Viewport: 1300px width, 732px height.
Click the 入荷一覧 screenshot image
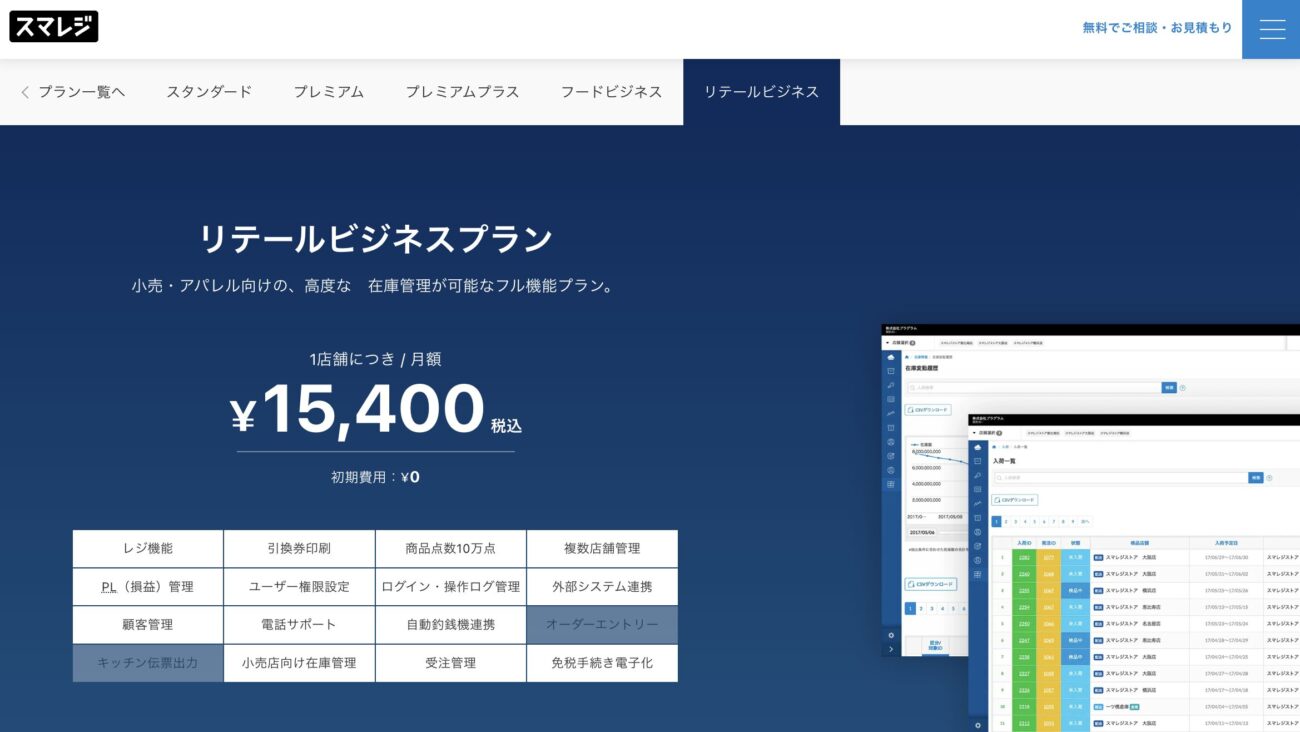click(x=1134, y=573)
